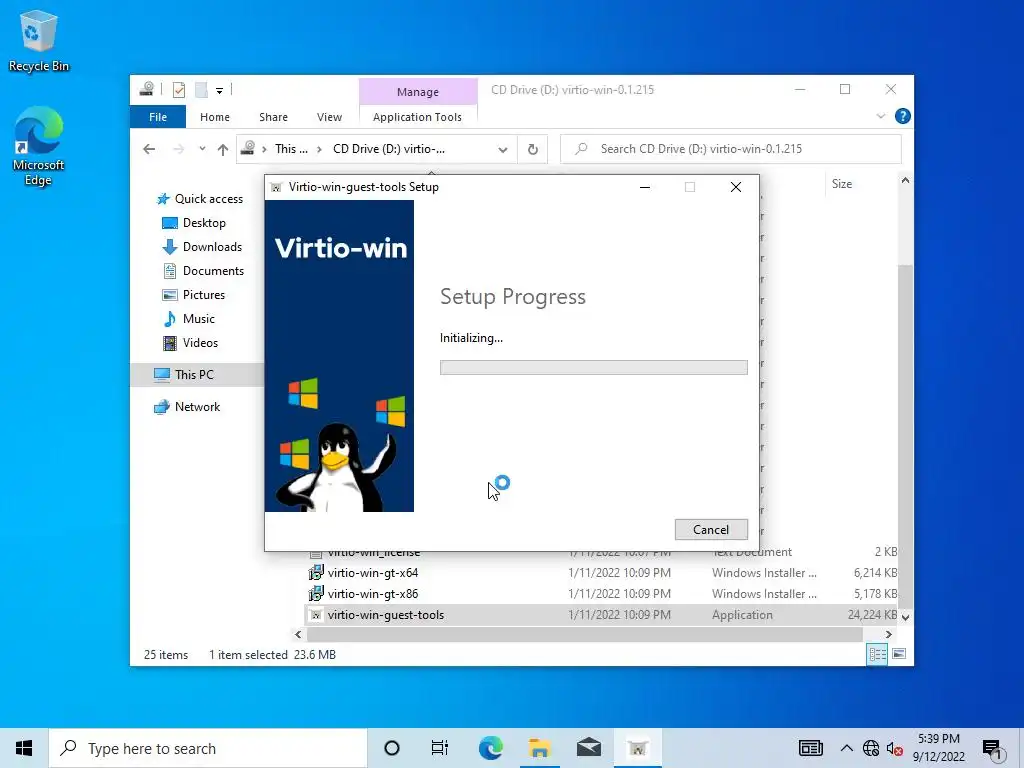1024x768 pixels.
Task: Open News and interests taskbar icon
Action: click(810, 748)
